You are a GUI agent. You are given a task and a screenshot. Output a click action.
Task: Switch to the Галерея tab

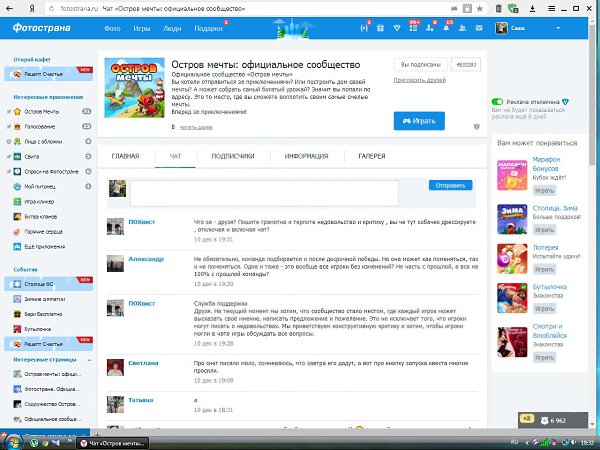(371, 157)
